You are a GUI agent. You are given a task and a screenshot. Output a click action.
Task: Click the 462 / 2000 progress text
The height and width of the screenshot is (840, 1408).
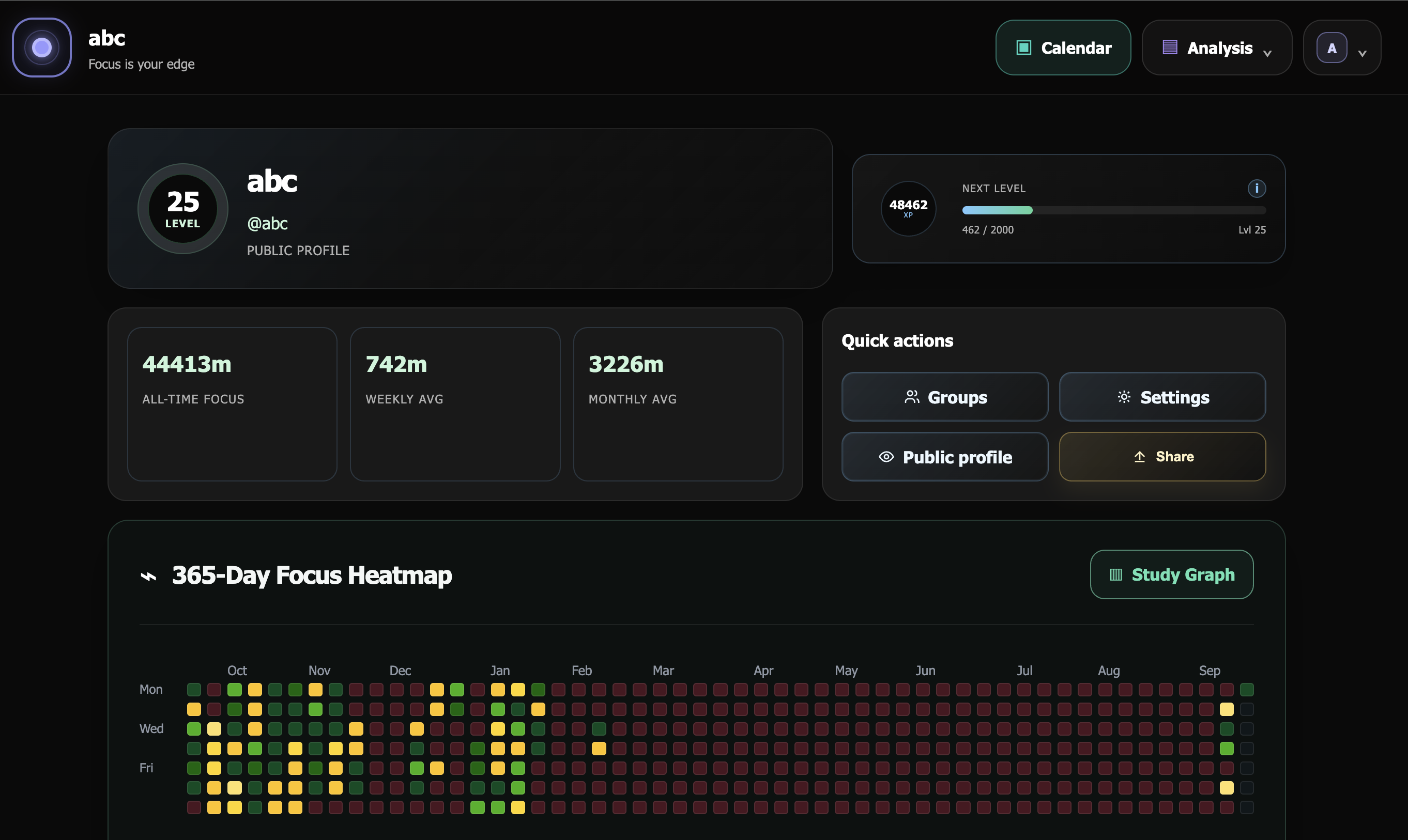point(988,230)
